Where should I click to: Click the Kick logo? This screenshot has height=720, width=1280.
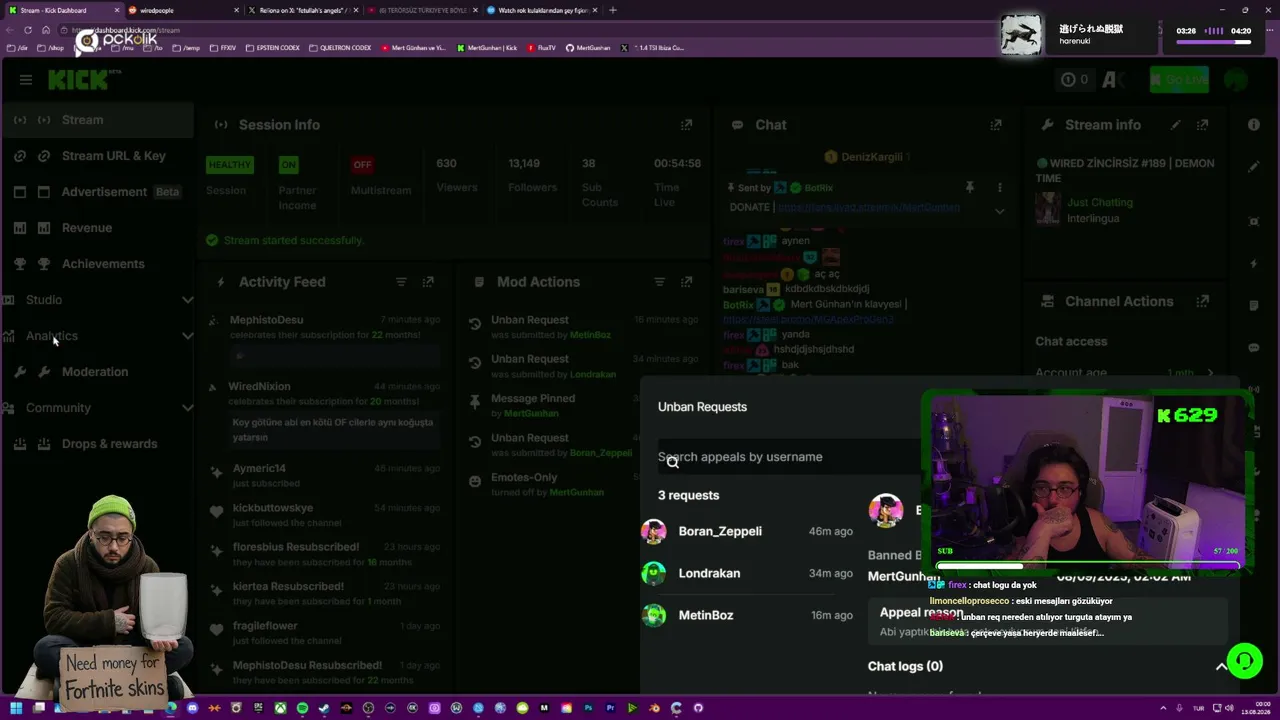tap(78, 80)
